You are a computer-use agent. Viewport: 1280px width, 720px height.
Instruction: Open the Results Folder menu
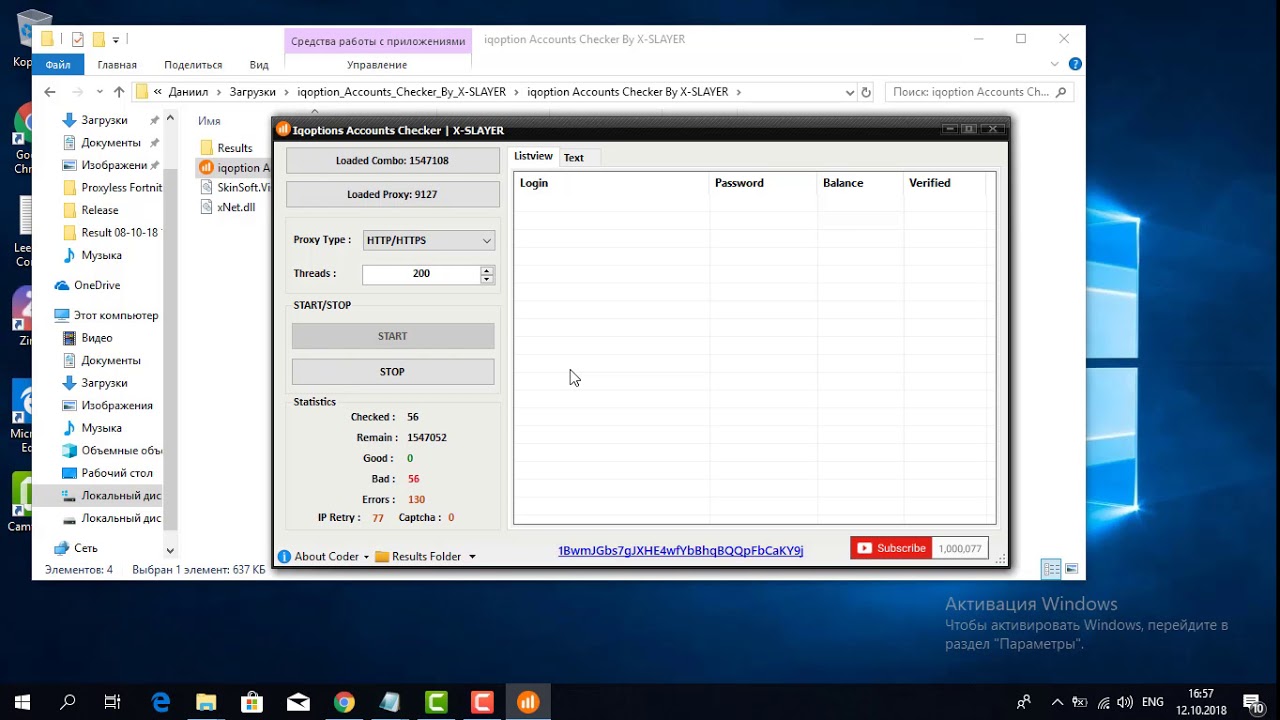point(425,557)
